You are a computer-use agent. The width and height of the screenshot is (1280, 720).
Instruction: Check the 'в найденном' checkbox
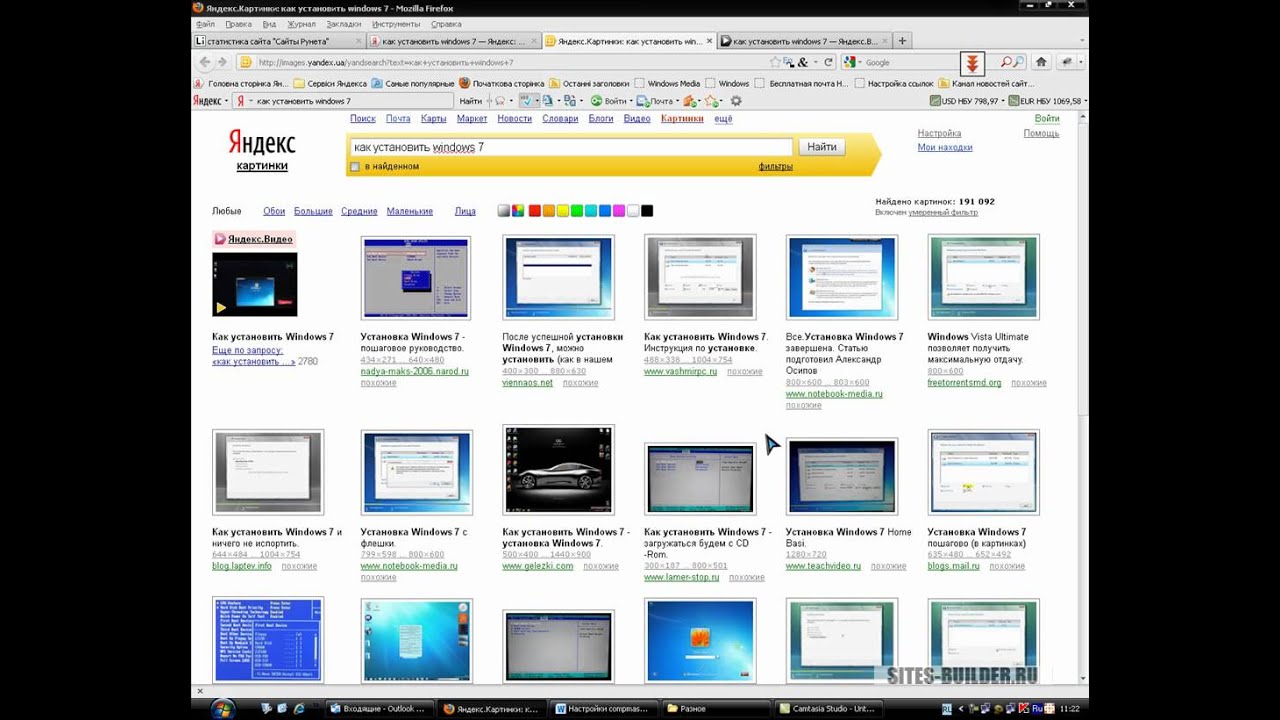click(355, 167)
